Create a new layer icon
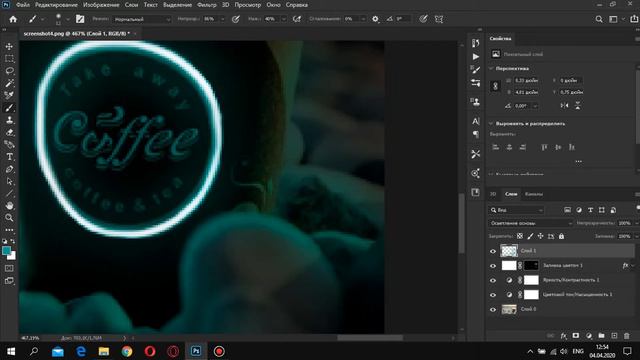This screenshot has height=360, width=640. (614, 336)
